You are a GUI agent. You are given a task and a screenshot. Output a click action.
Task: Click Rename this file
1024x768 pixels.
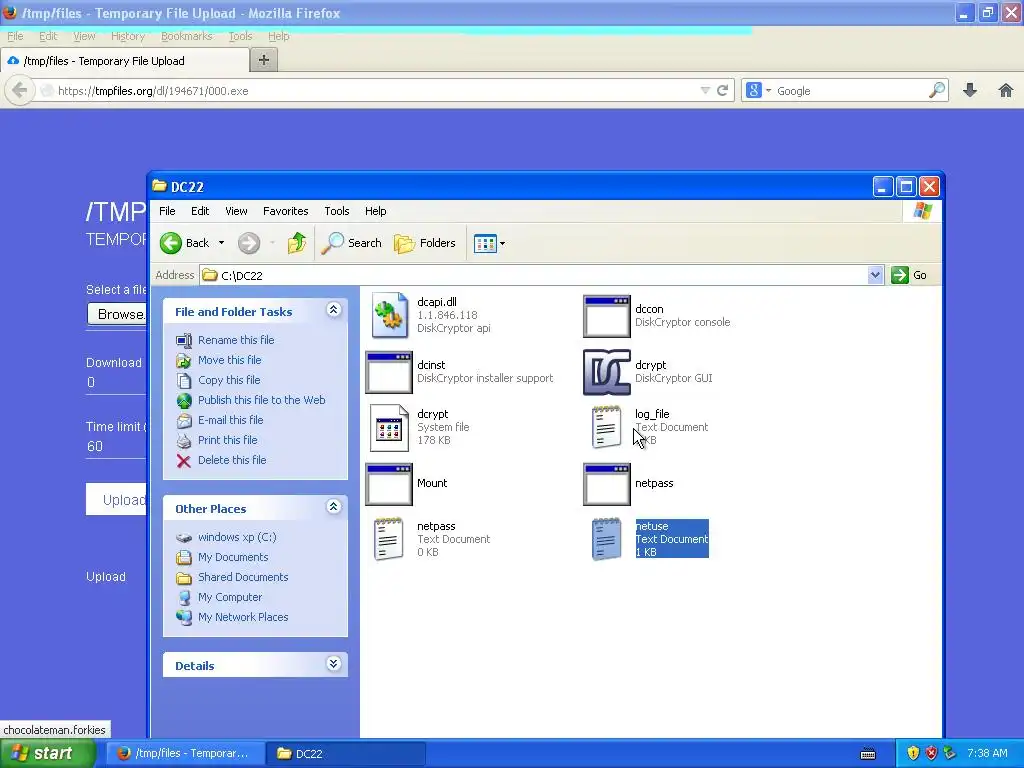[x=236, y=340]
